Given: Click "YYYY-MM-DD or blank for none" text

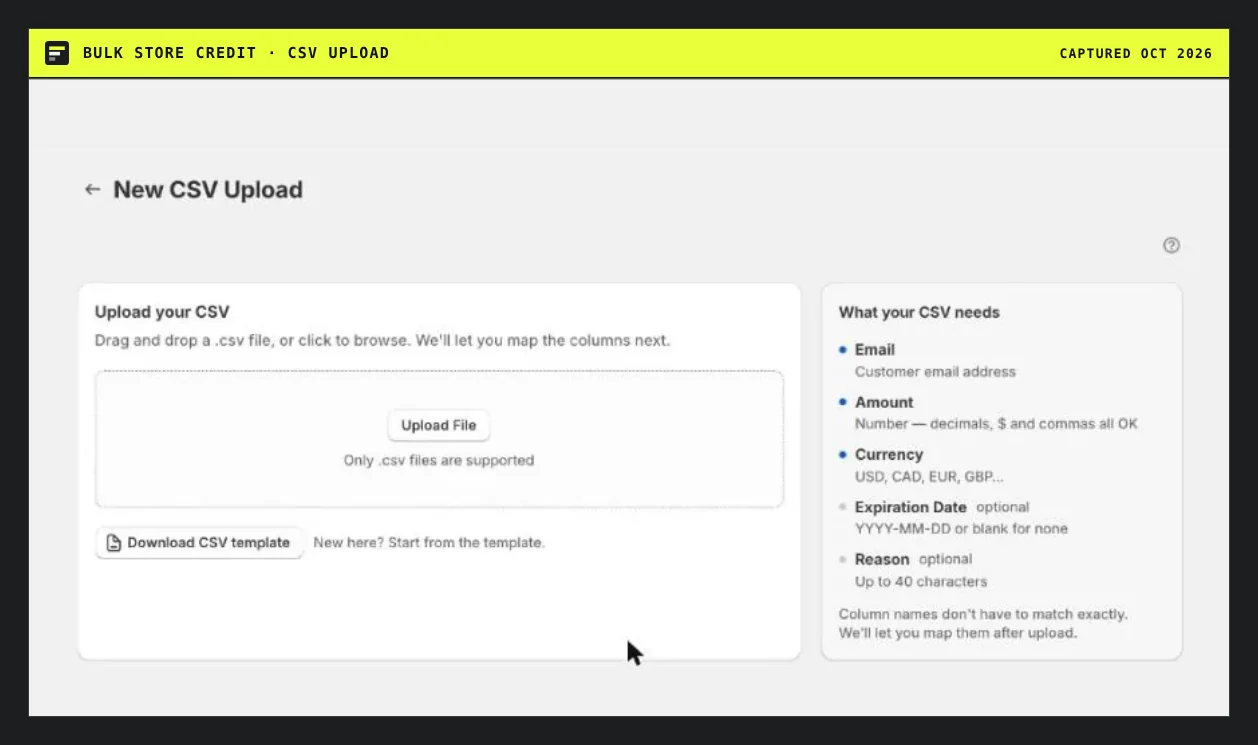Looking at the screenshot, I should (x=961, y=529).
